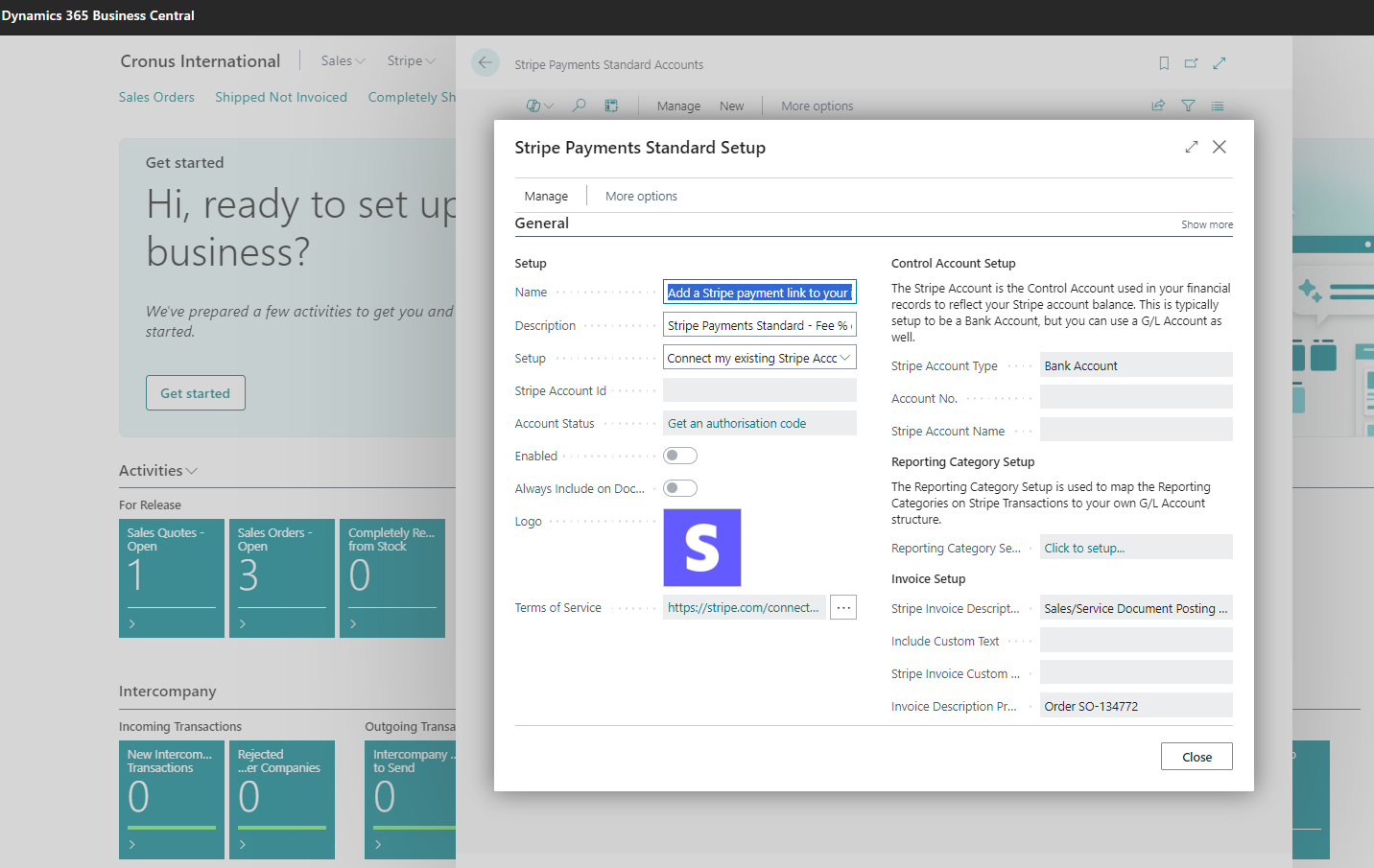Open the Copilot icon in Accounts toolbar
1374x868 pixels.
[533, 106]
